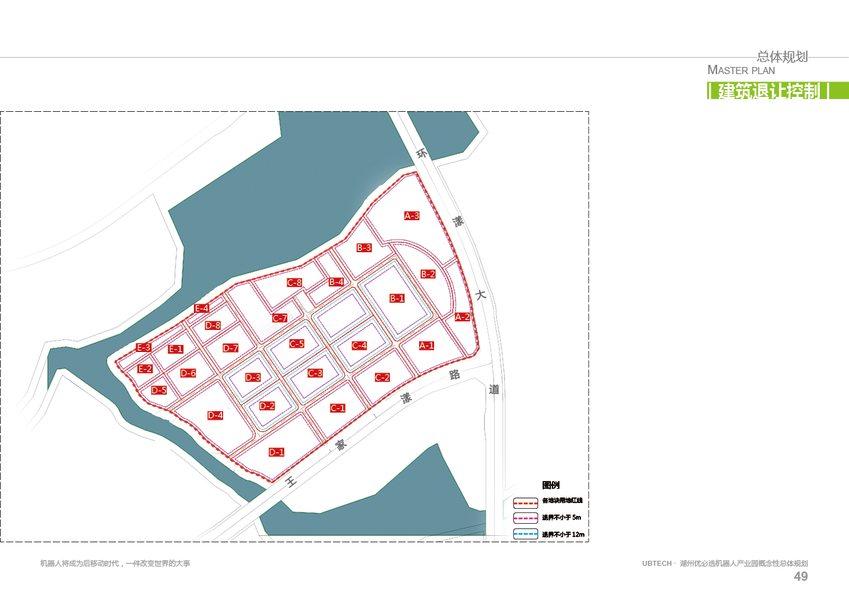Click plot label A-1
The width and height of the screenshot is (849, 600).
click(x=426, y=345)
